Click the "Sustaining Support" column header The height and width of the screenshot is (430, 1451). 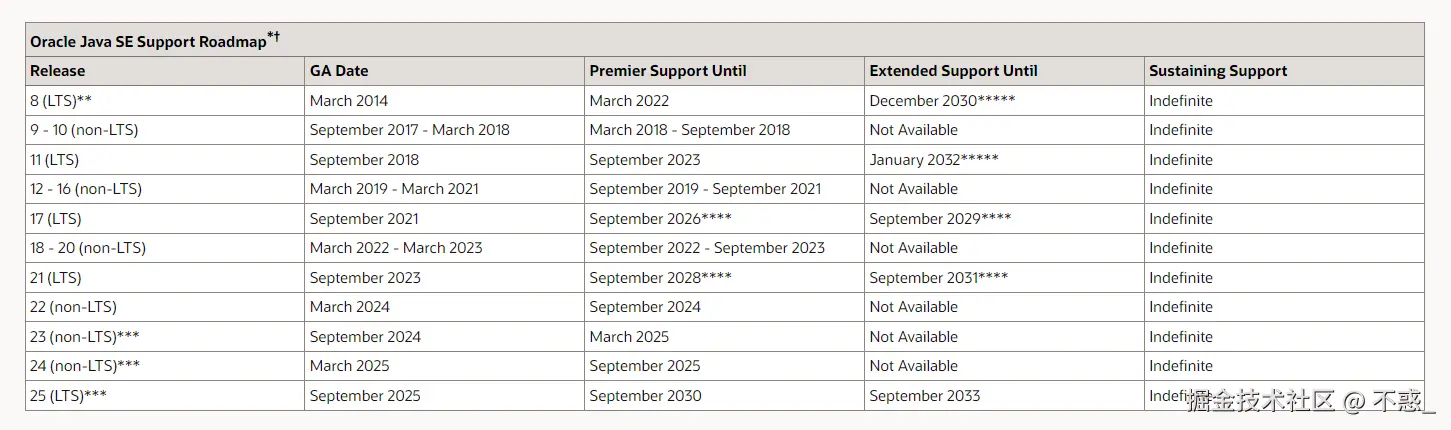pos(1218,71)
